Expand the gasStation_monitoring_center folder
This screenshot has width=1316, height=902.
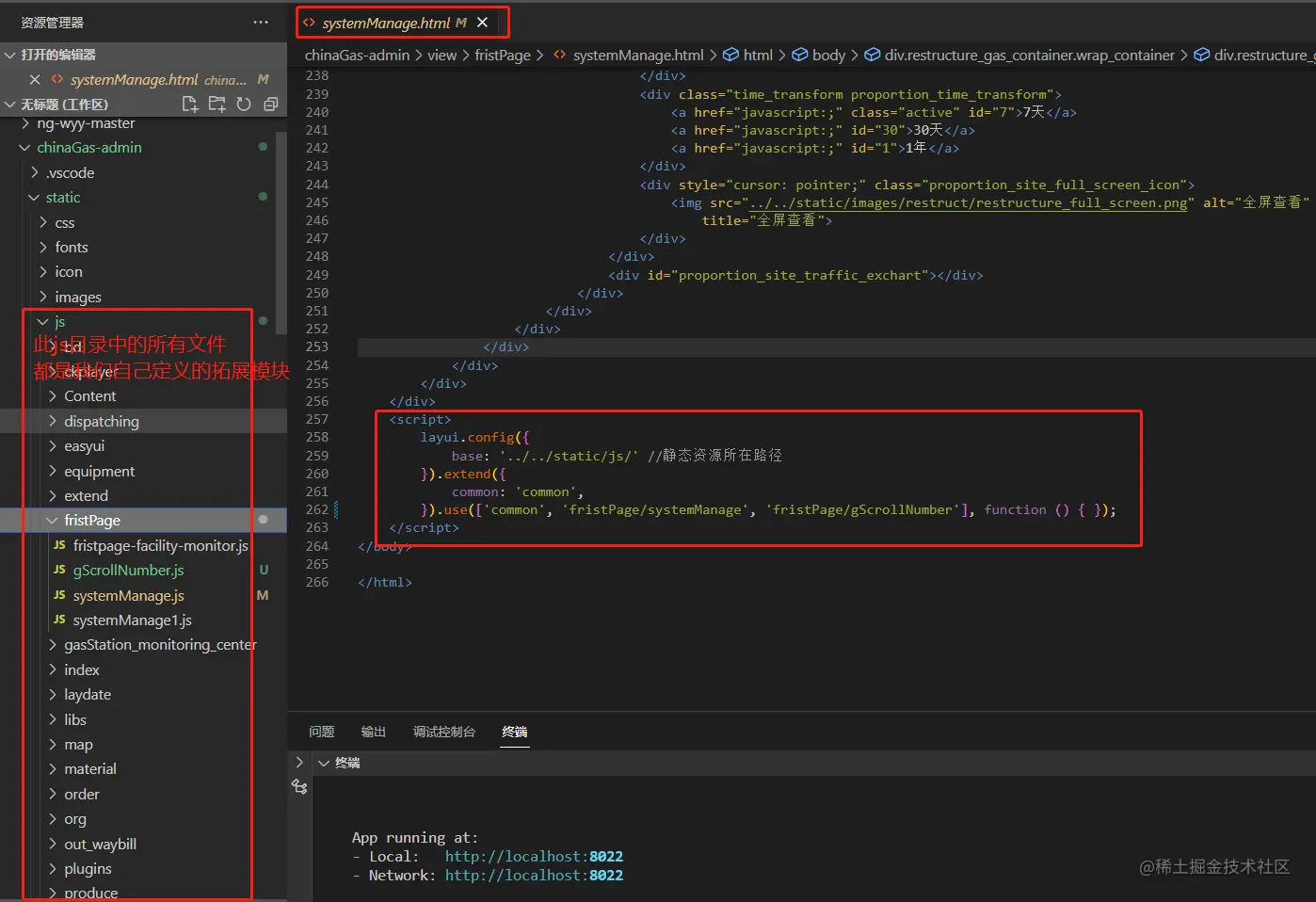tap(53, 645)
